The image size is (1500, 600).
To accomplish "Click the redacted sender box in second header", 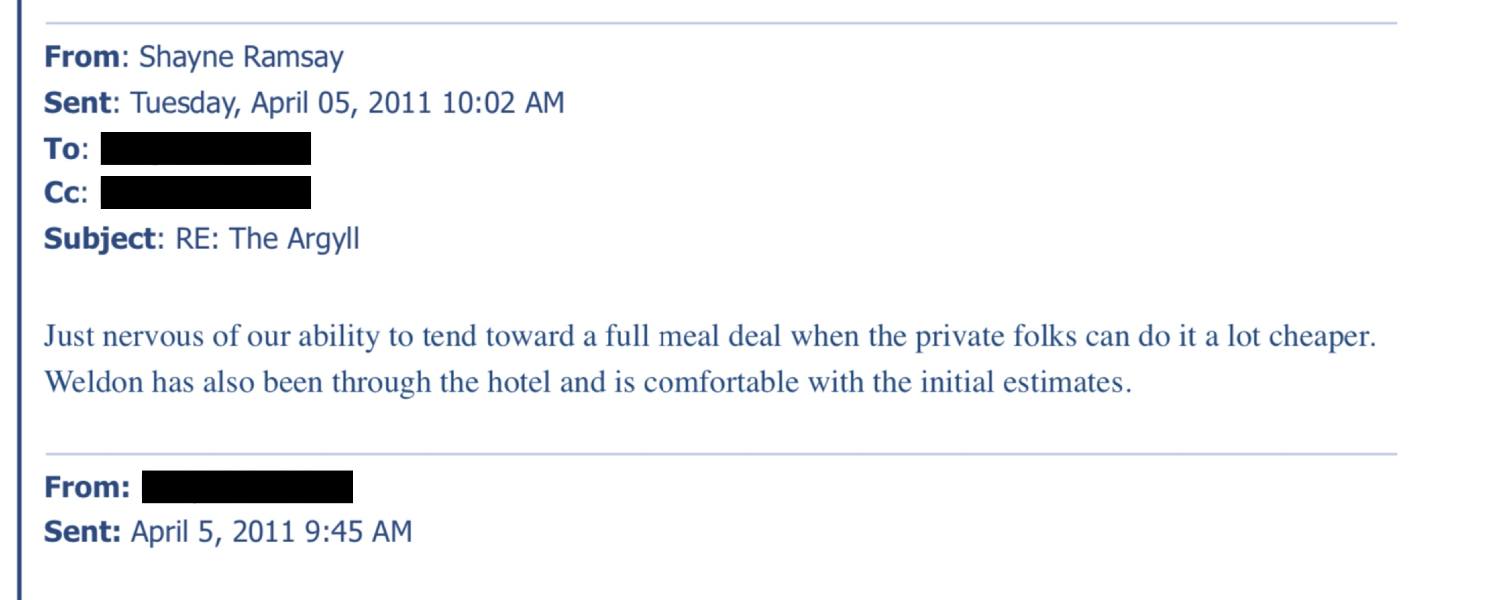I will point(247,487).
